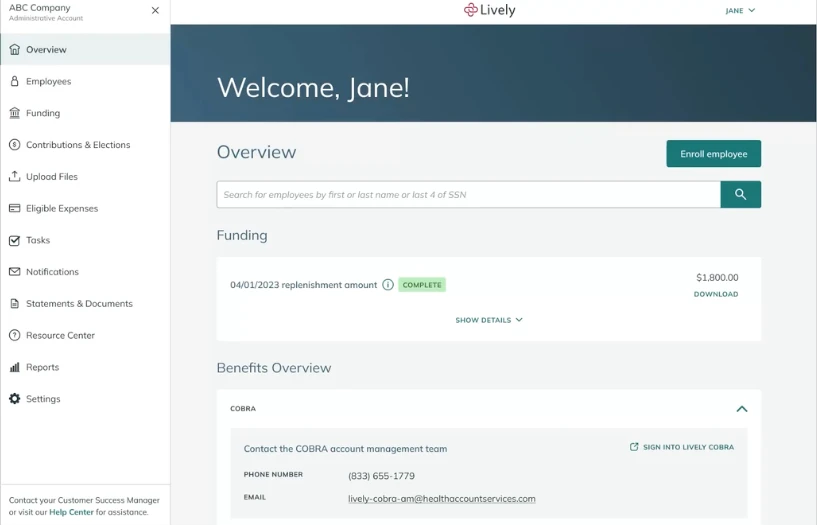This screenshot has height=525, width=817.
Task: Click the ABC Company account name
Action: (x=40, y=8)
